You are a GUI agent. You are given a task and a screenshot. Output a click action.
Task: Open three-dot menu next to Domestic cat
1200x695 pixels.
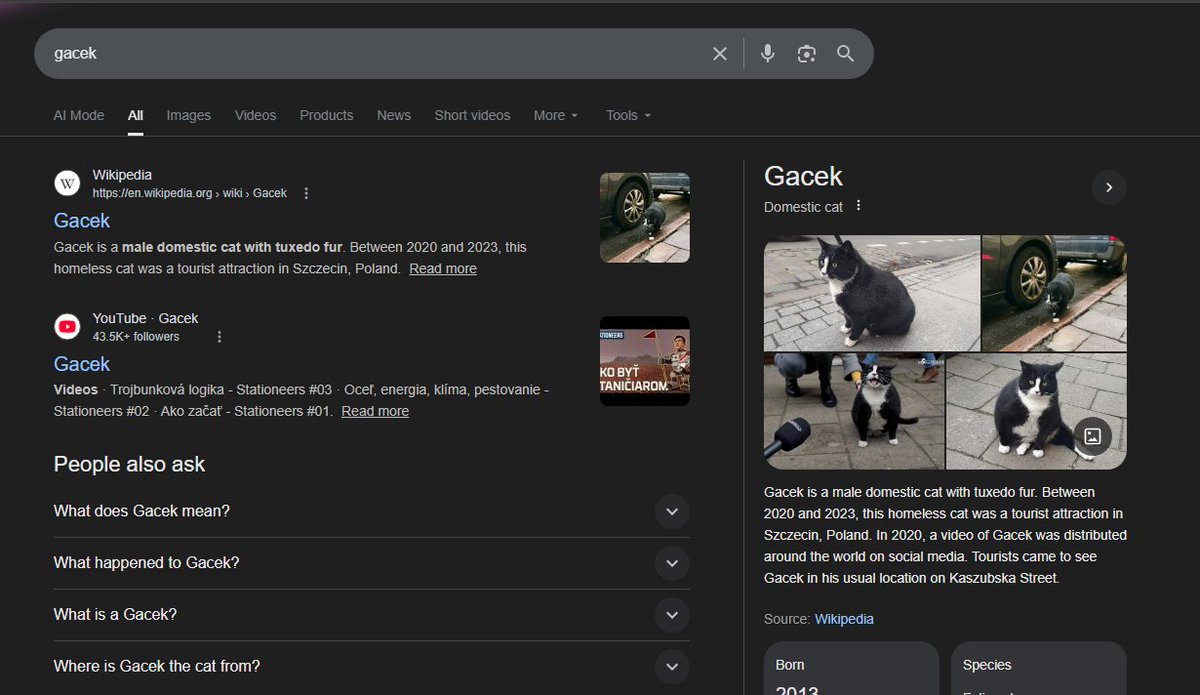(x=858, y=206)
